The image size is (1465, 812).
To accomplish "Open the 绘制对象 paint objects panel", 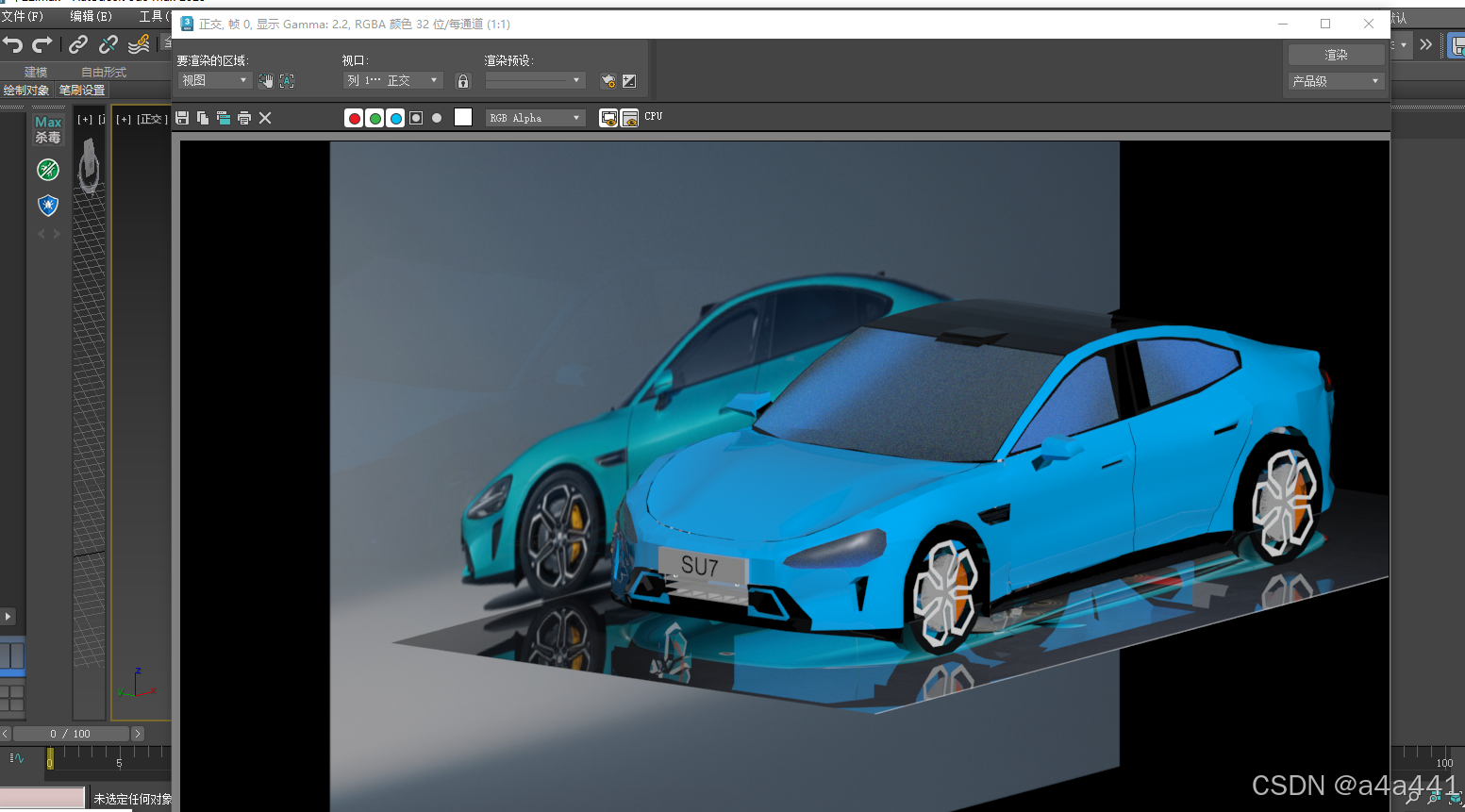I will (26, 91).
